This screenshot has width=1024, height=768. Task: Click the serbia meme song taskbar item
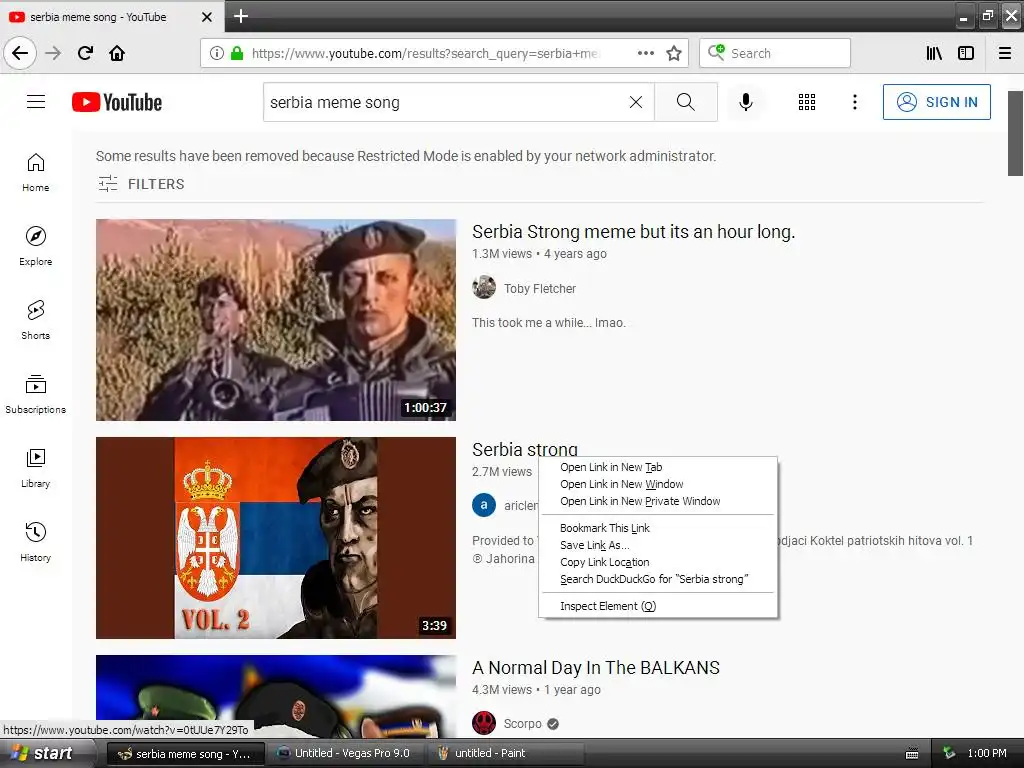(x=185, y=754)
